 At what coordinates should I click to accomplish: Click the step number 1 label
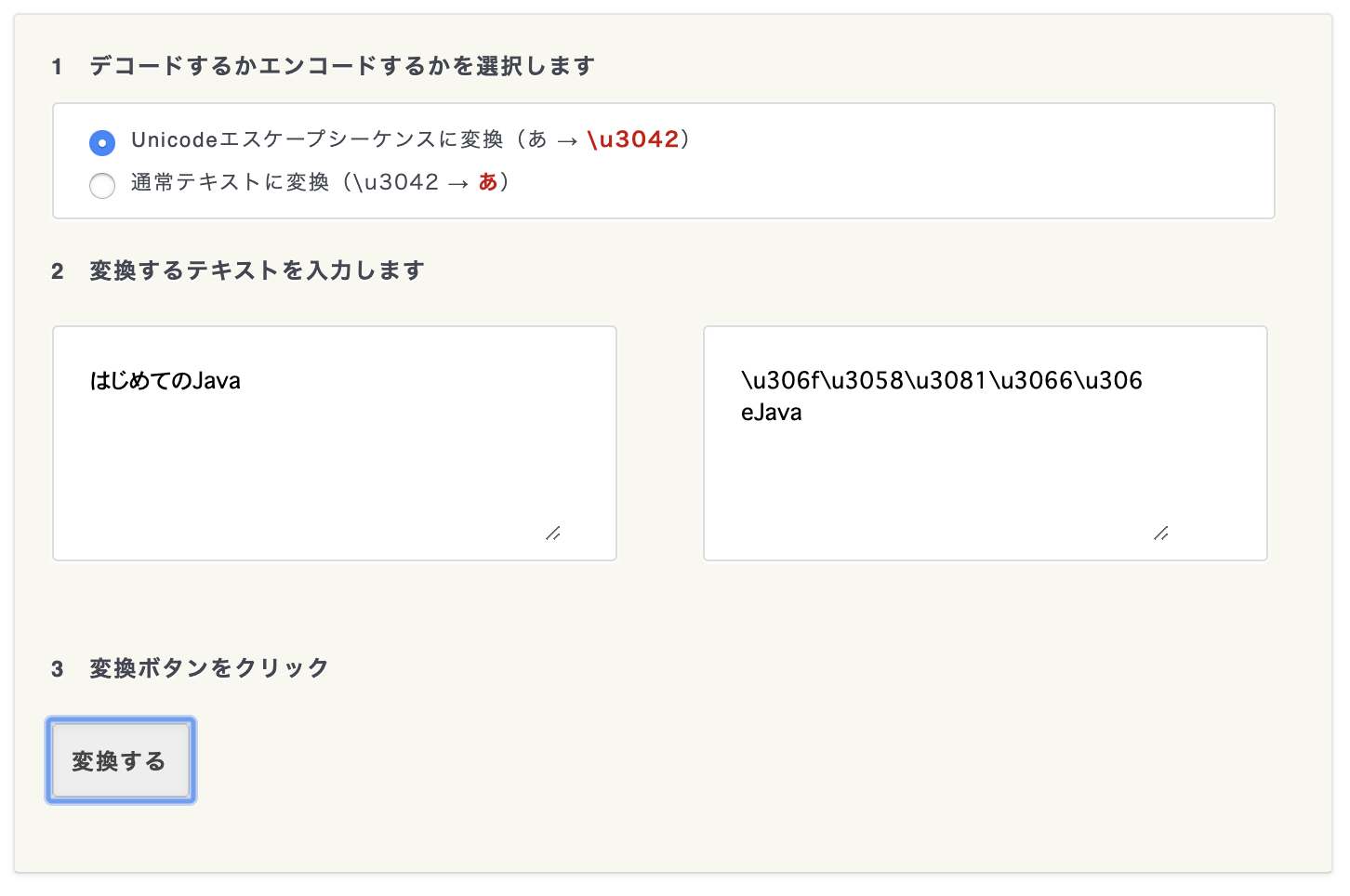(x=58, y=67)
